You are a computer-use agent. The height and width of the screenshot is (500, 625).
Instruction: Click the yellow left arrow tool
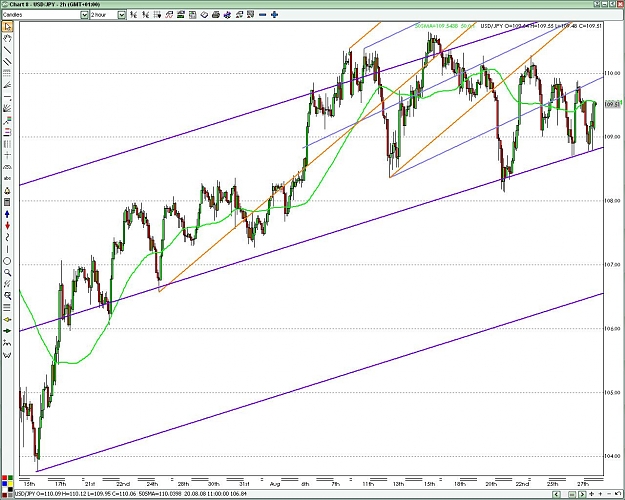pyautogui.click(x=7, y=319)
